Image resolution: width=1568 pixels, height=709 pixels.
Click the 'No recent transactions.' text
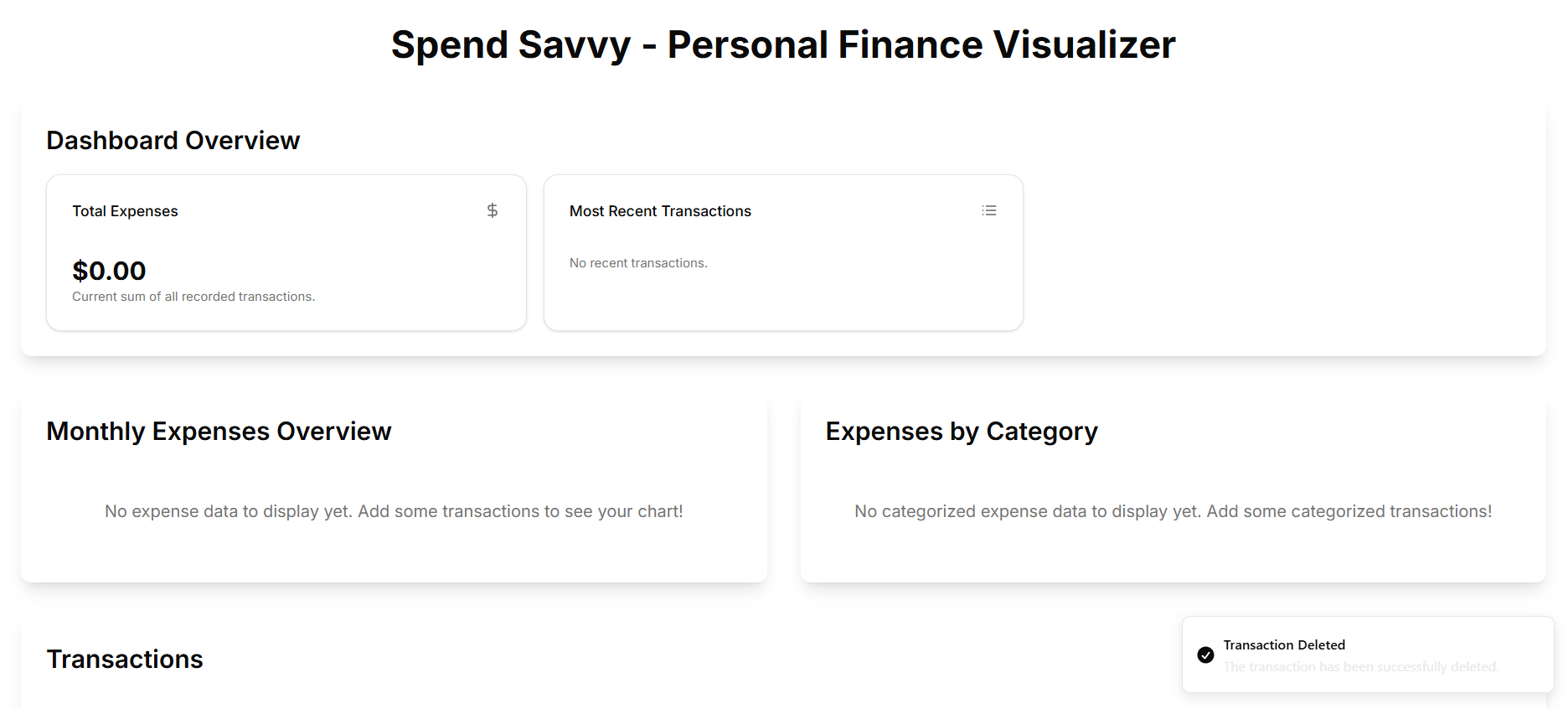point(638,263)
